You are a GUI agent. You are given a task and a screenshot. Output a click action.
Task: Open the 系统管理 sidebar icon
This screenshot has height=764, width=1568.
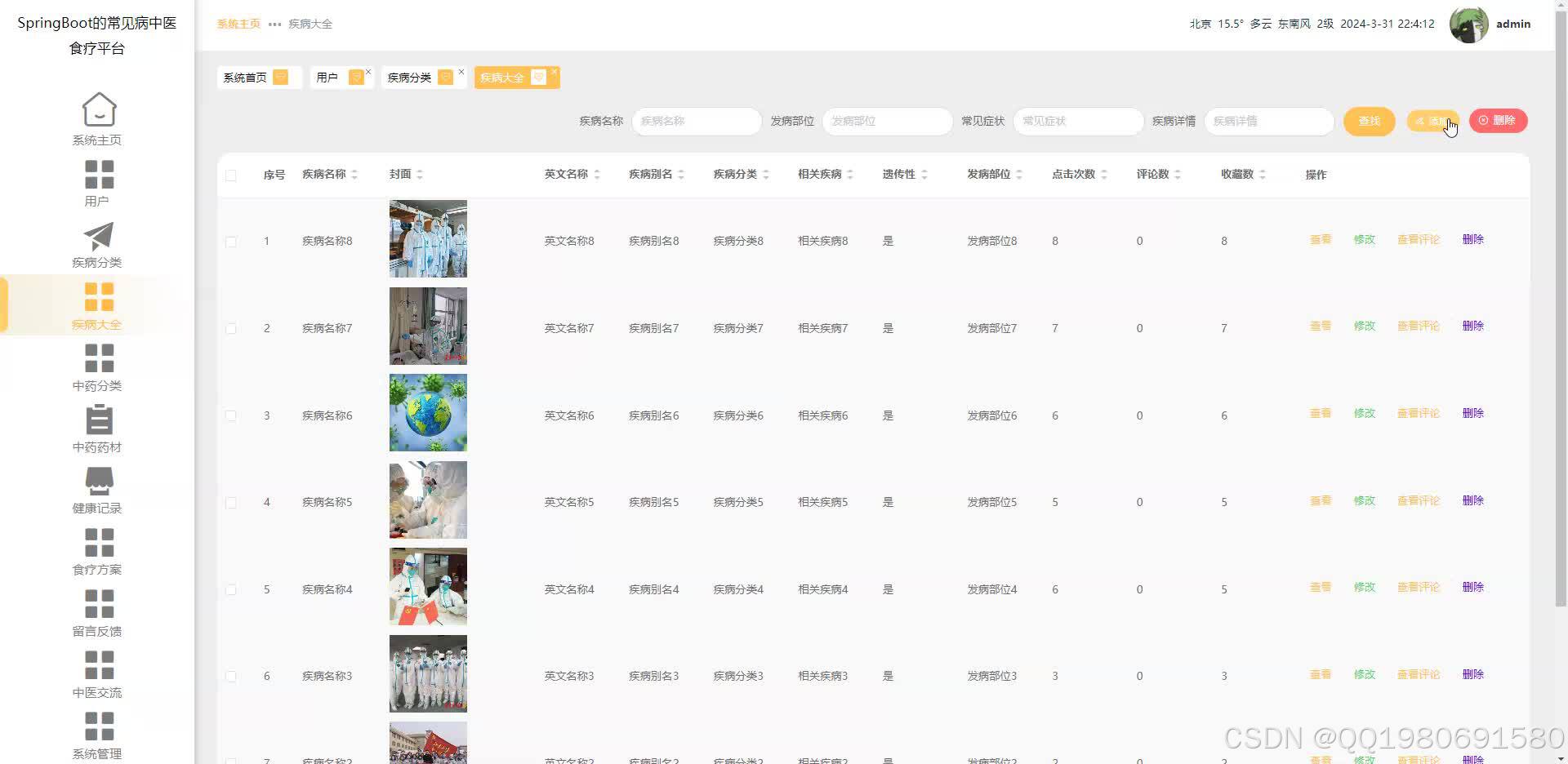click(99, 726)
